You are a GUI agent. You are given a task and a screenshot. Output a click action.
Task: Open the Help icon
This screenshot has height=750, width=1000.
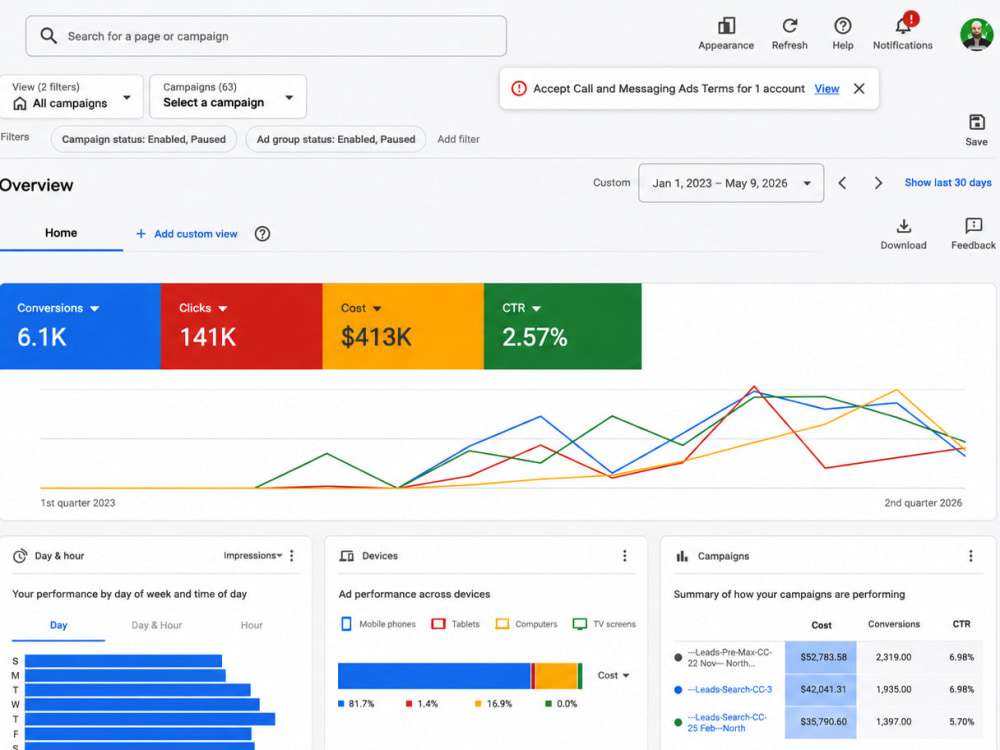point(842,26)
